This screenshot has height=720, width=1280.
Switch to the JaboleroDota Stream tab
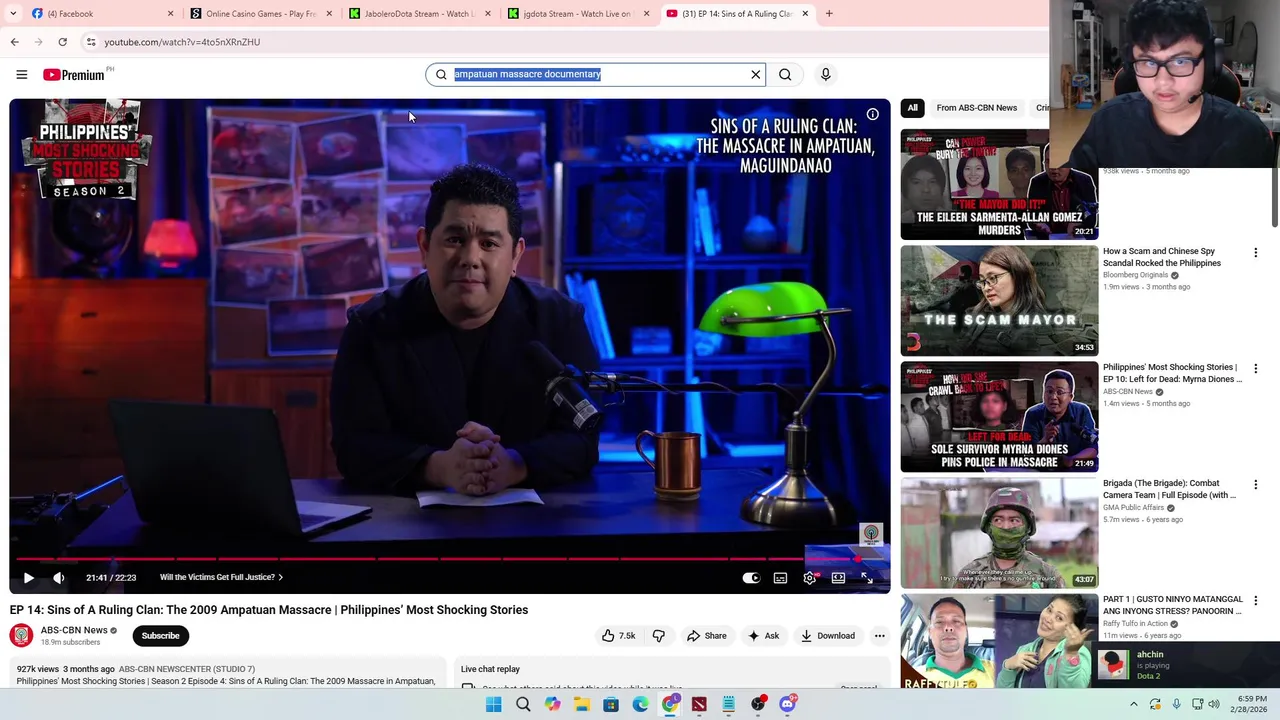tap(420, 14)
